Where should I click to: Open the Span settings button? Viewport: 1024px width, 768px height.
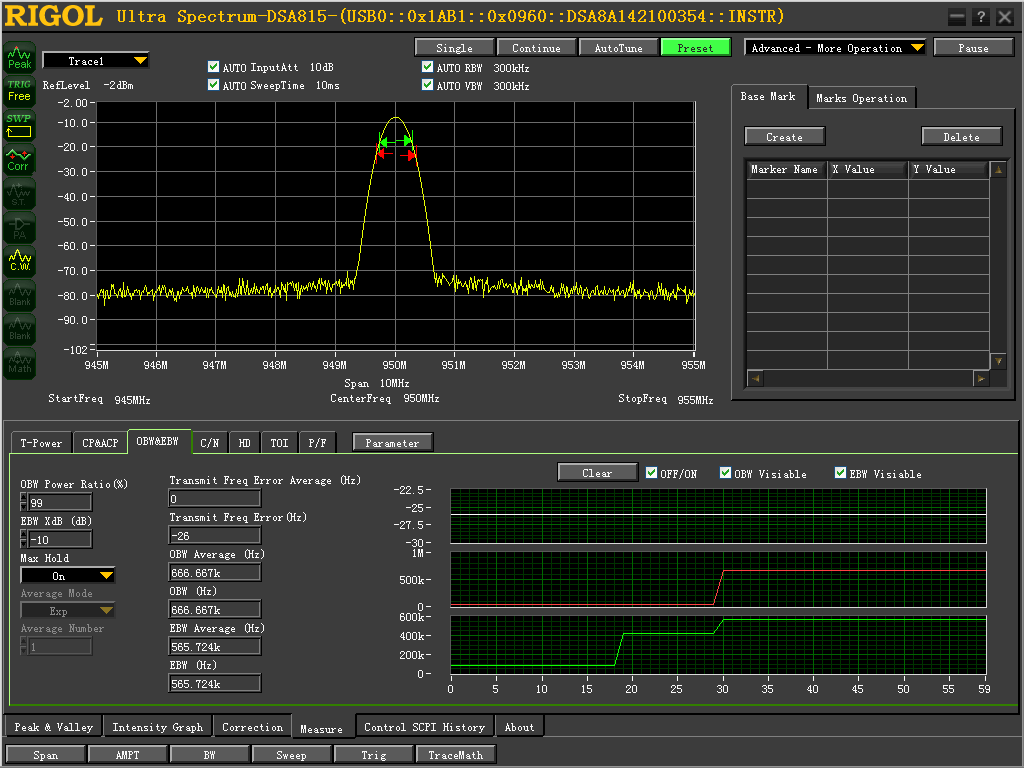pyautogui.click(x=46, y=755)
